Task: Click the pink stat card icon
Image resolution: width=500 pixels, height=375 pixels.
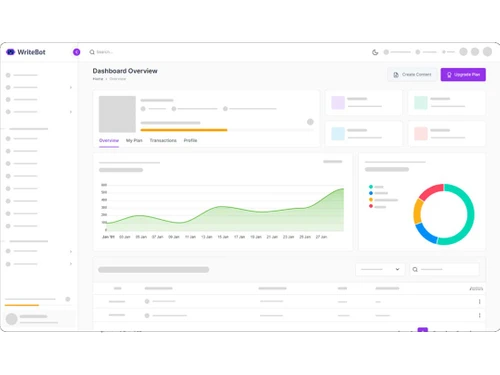Action: [x=421, y=134]
